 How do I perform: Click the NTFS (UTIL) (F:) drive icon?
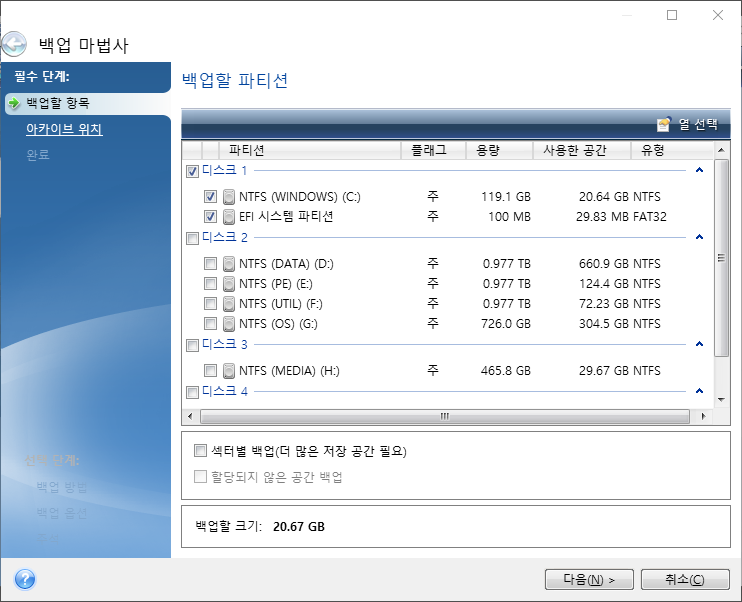coord(229,304)
